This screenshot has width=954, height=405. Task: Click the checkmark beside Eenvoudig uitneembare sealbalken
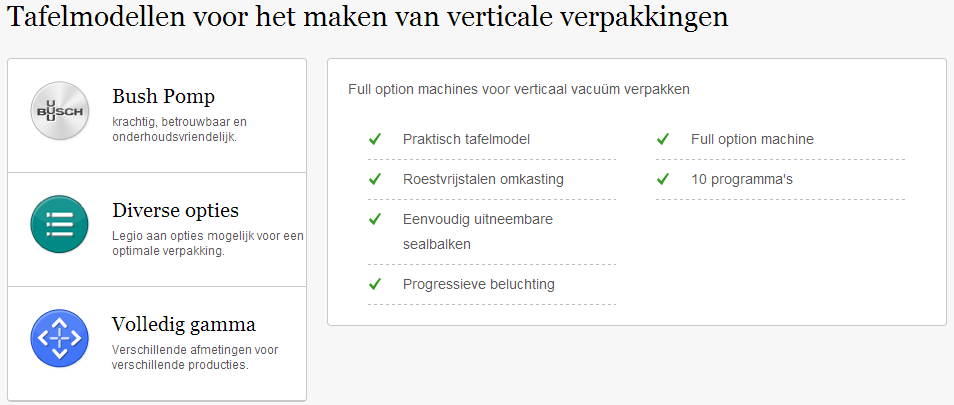coord(375,219)
